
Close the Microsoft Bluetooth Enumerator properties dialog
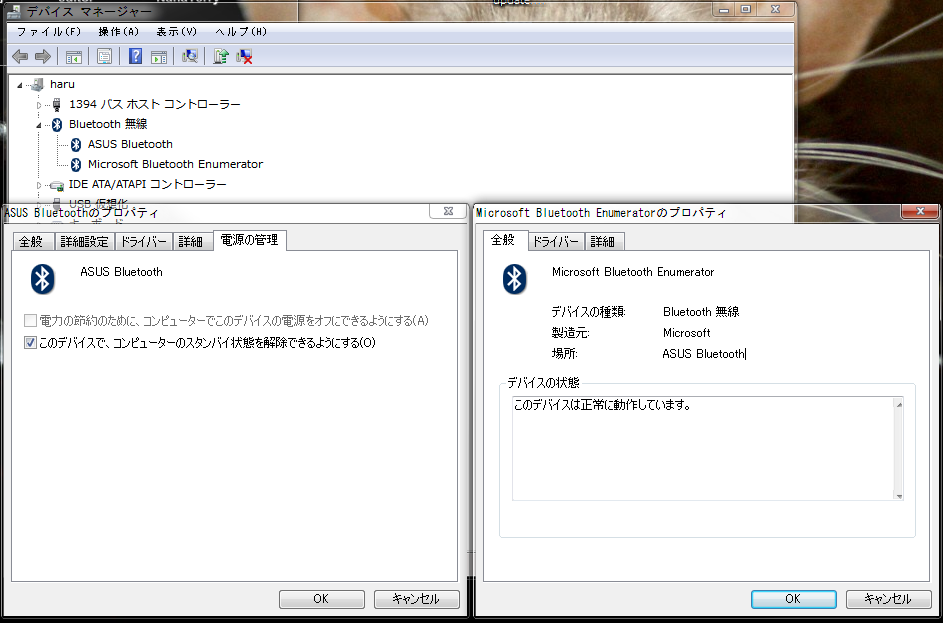(x=920, y=211)
